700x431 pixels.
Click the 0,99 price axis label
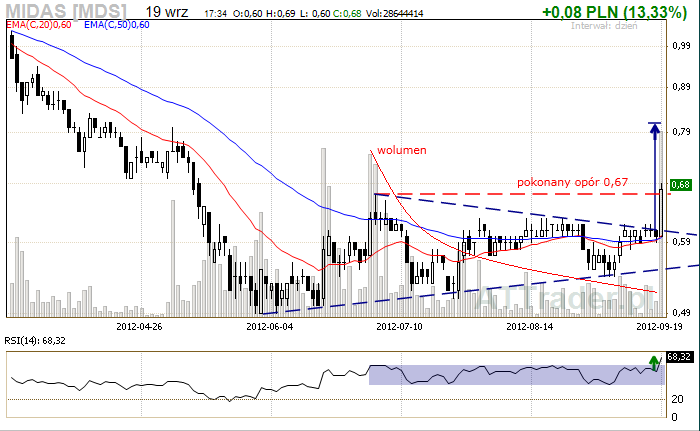click(681, 46)
